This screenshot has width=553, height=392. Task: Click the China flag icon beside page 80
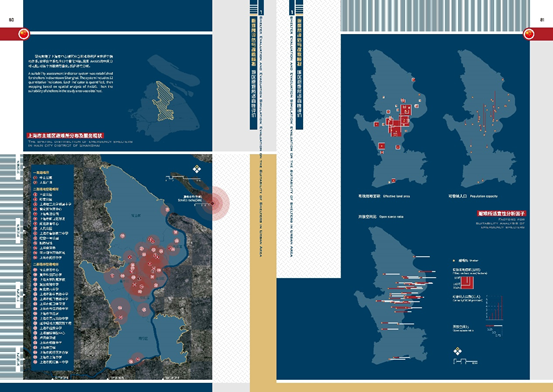pos(24,34)
